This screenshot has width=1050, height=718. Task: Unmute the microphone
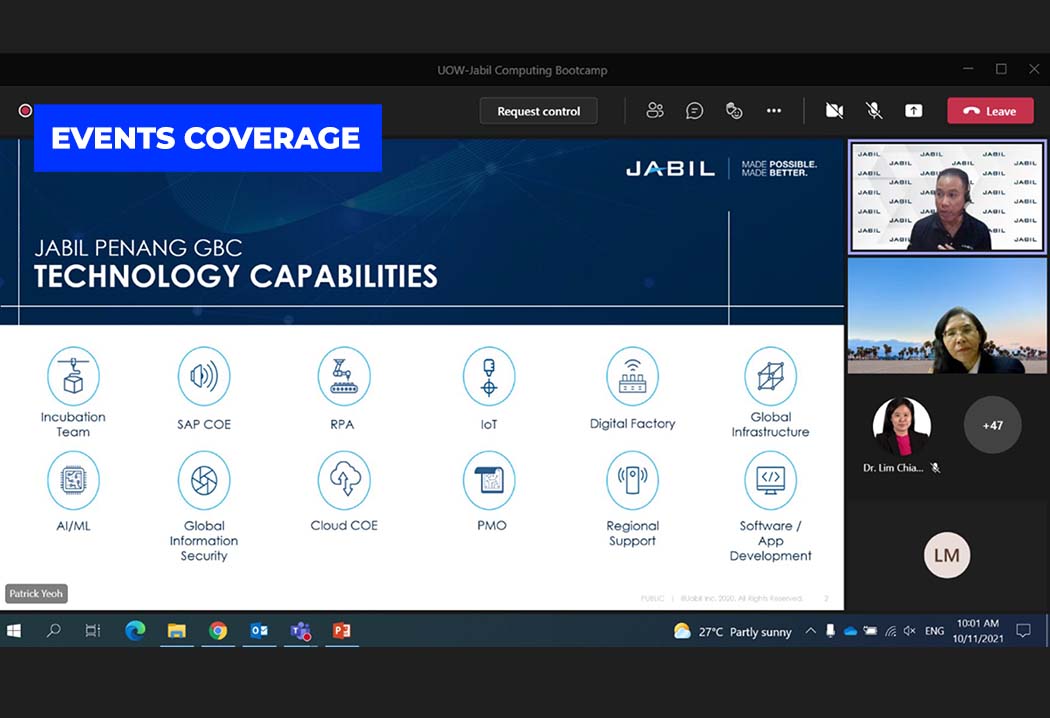873,111
